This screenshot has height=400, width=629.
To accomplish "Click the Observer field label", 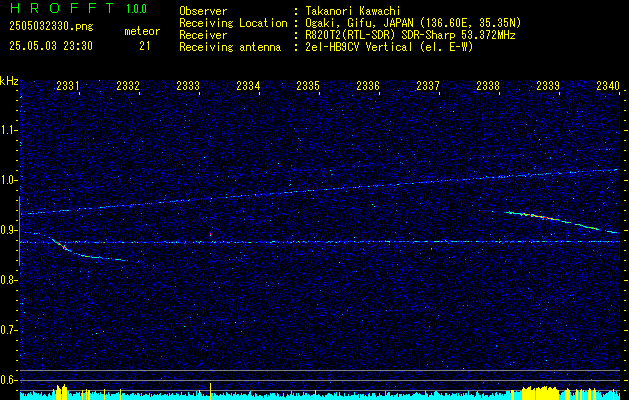I will tap(203, 11).
